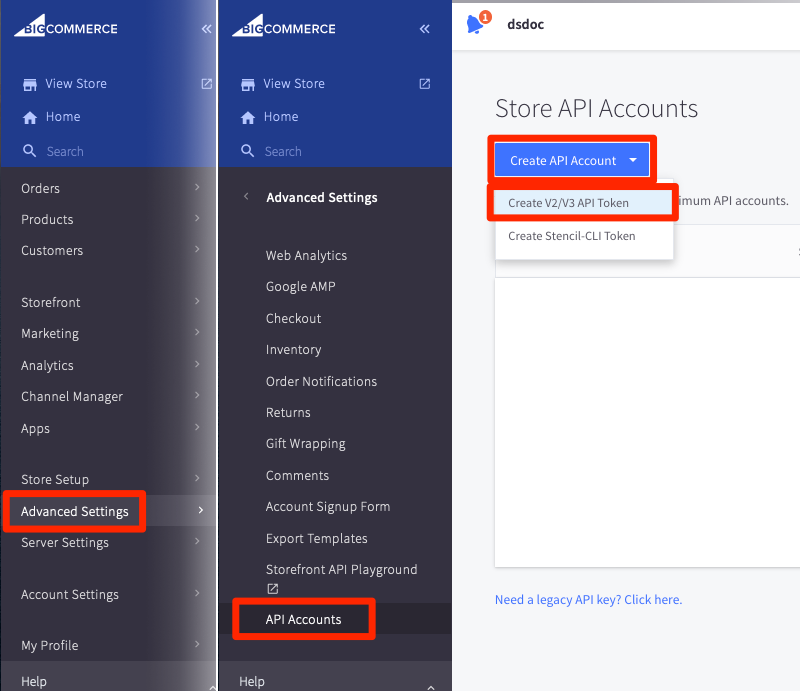Open Customers in the left menu
Viewport: 800px width, 691px height.
(52, 251)
